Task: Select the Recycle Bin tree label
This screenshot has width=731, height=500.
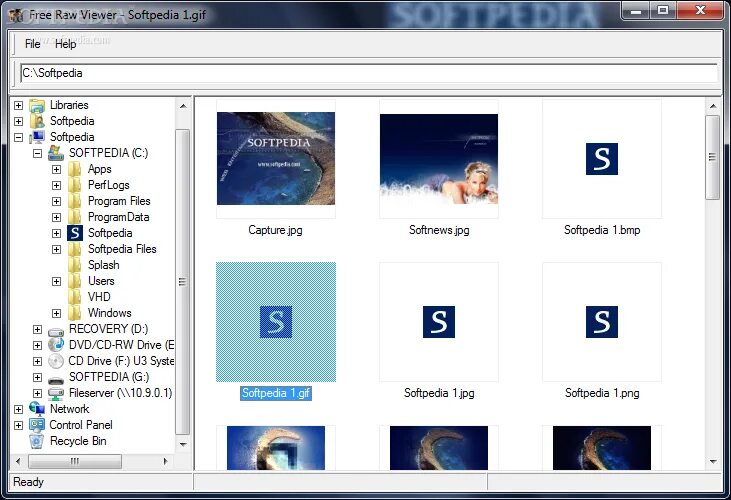Action: click(78, 441)
